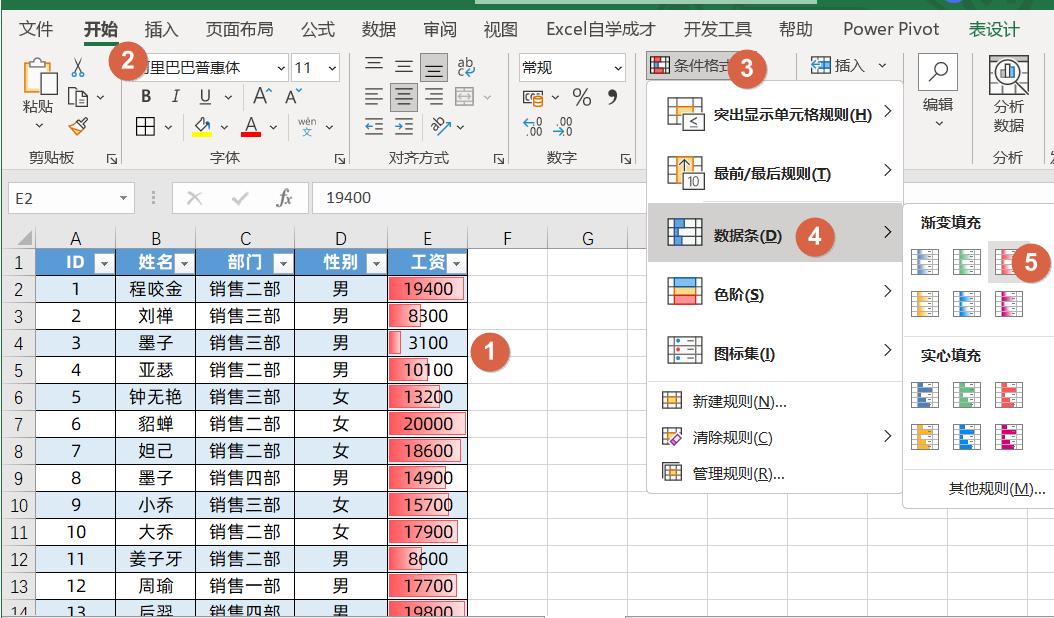Open the fill color bucket icon

(200, 125)
